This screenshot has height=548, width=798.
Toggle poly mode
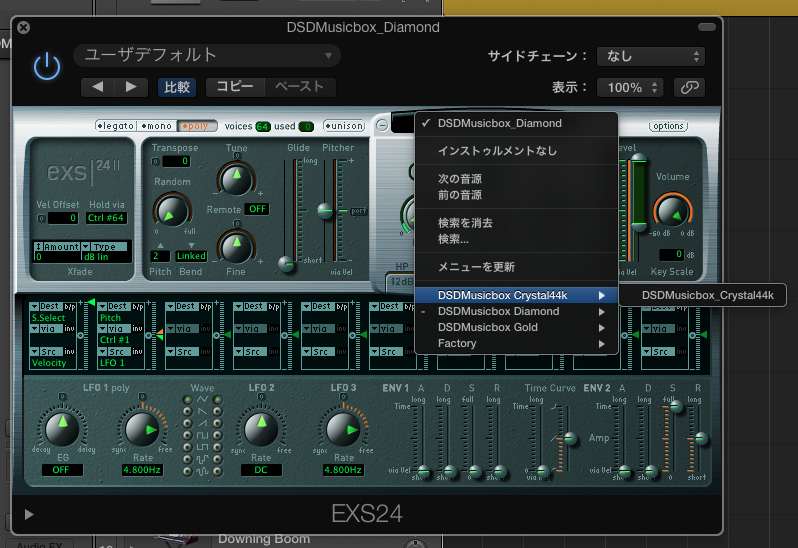(x=197, y=126)
